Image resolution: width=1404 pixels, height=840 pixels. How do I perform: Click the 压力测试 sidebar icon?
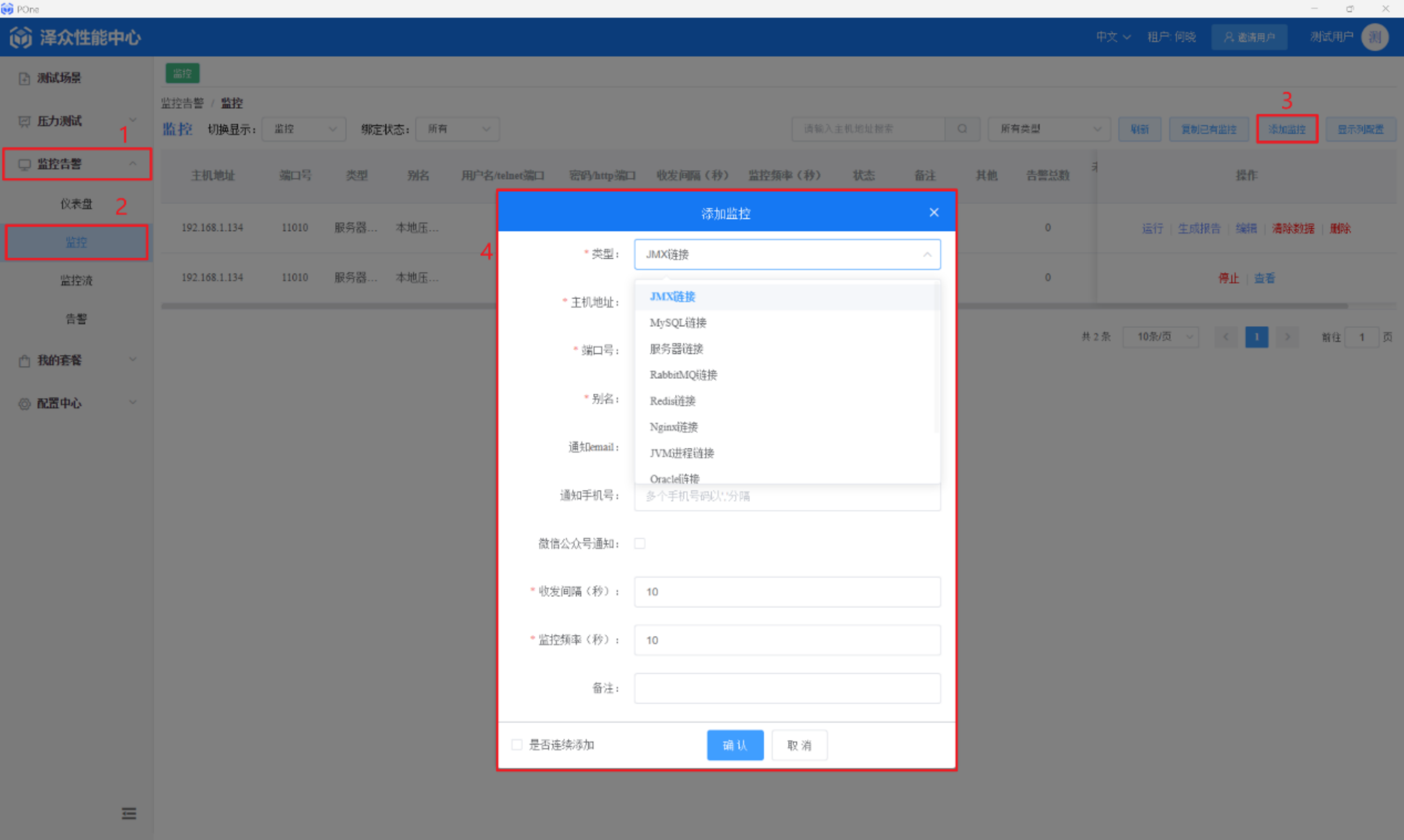tap(24, 121)
